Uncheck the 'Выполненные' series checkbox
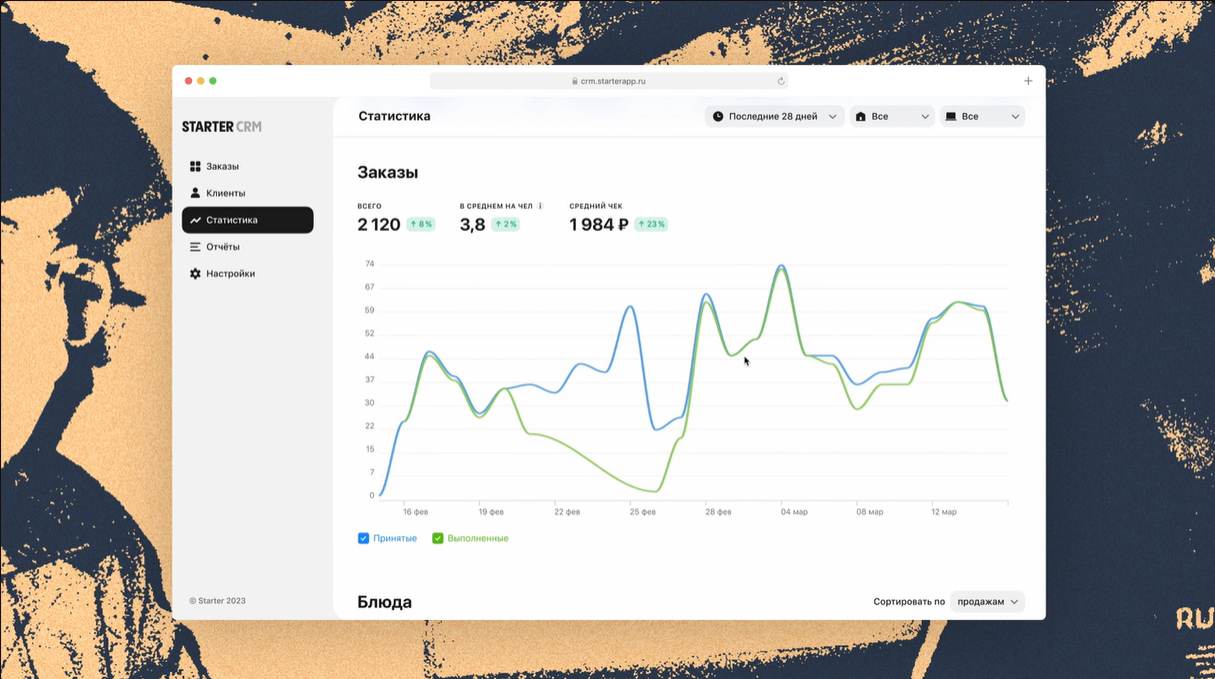Screen dimensions: 1215x679 tap(437, 538)
